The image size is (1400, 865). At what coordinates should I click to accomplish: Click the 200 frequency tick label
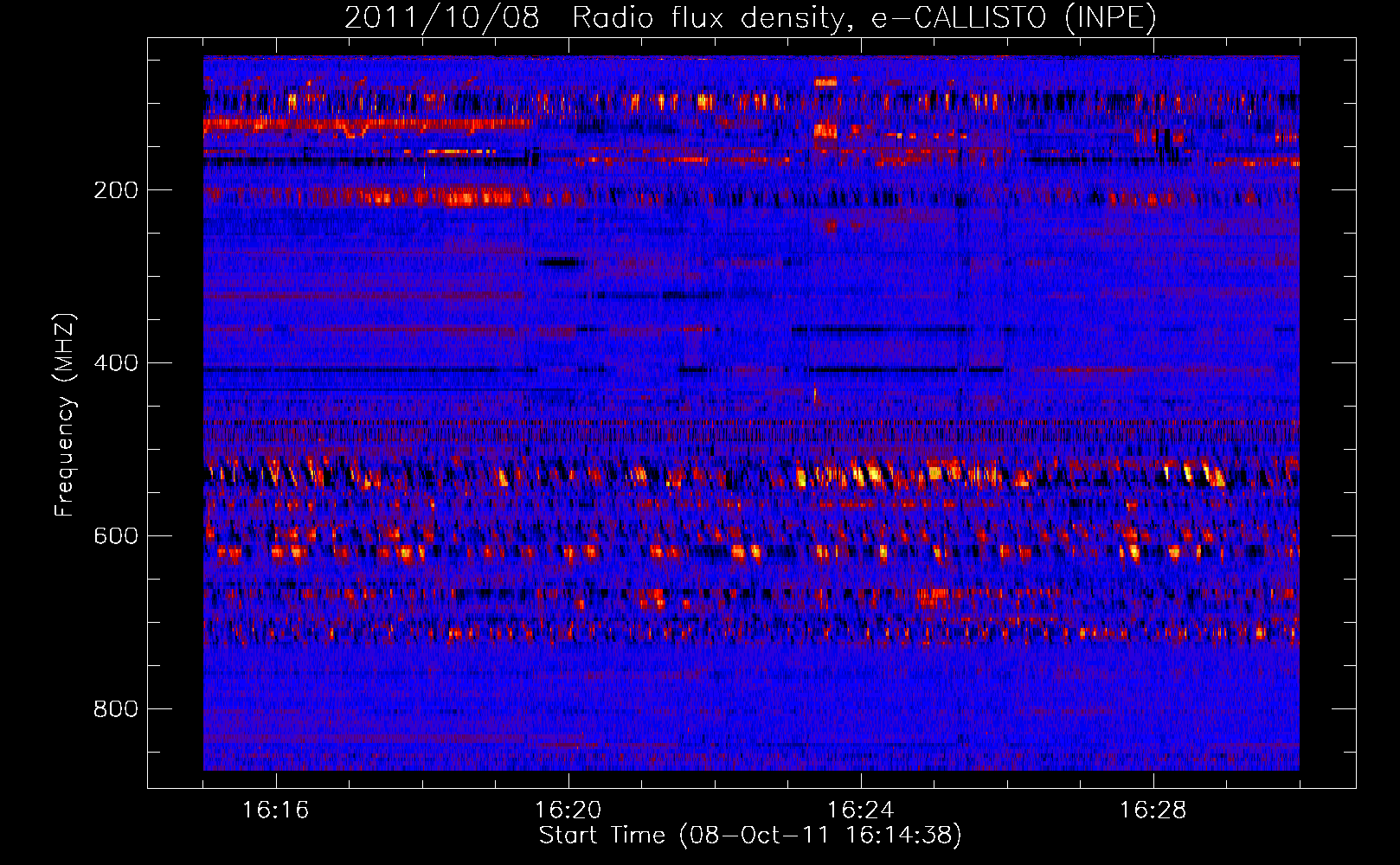[x=116, y=190]
